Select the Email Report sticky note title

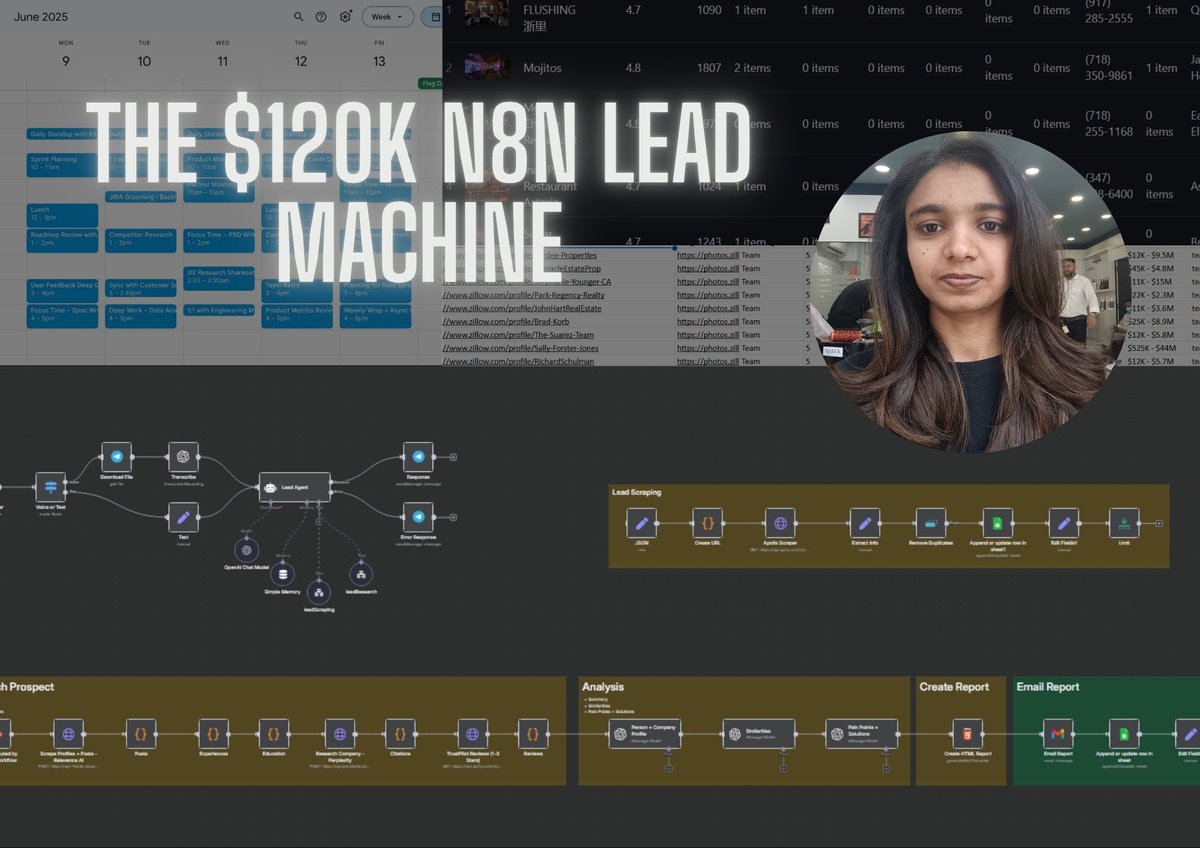point(1048,687)
